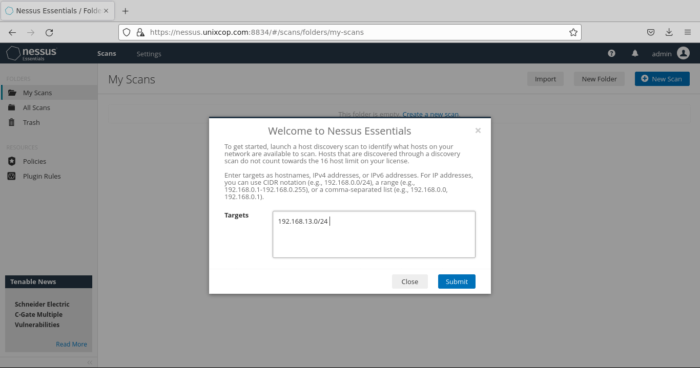Click the Import button

tap(545, 79)
